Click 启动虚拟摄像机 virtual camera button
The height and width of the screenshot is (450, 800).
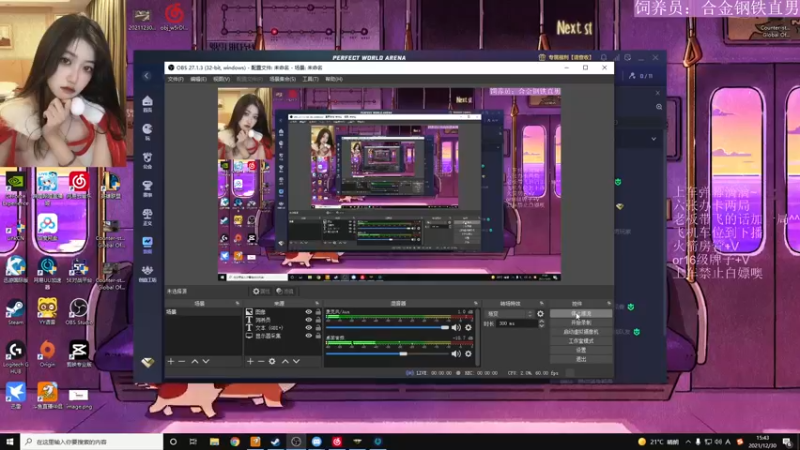[581, 332]
